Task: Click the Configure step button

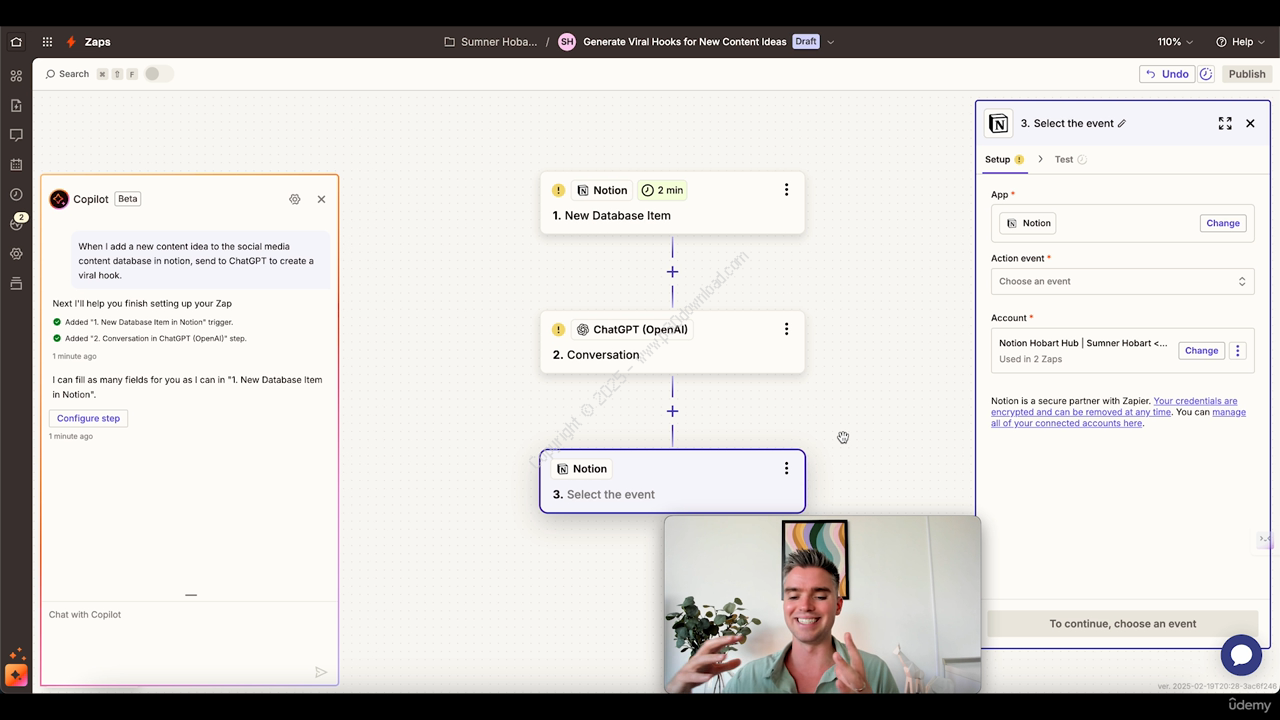Action: tap(88, 418)
